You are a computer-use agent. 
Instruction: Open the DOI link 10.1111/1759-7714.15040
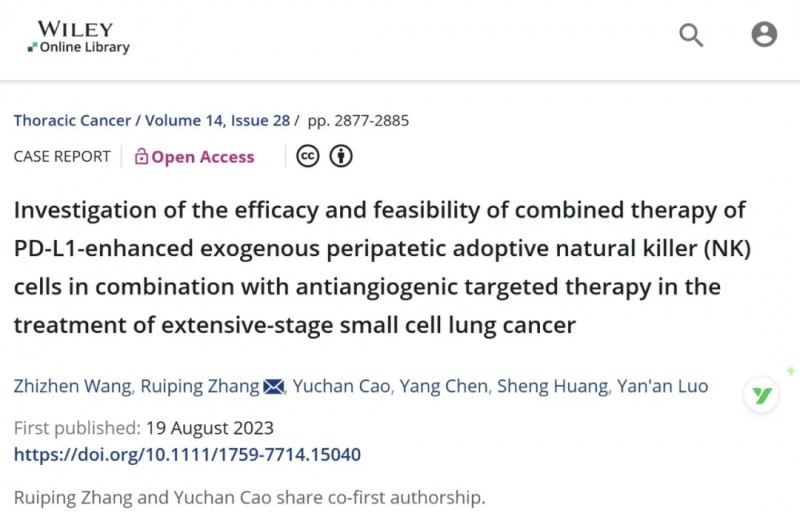(x=187, y=455)
